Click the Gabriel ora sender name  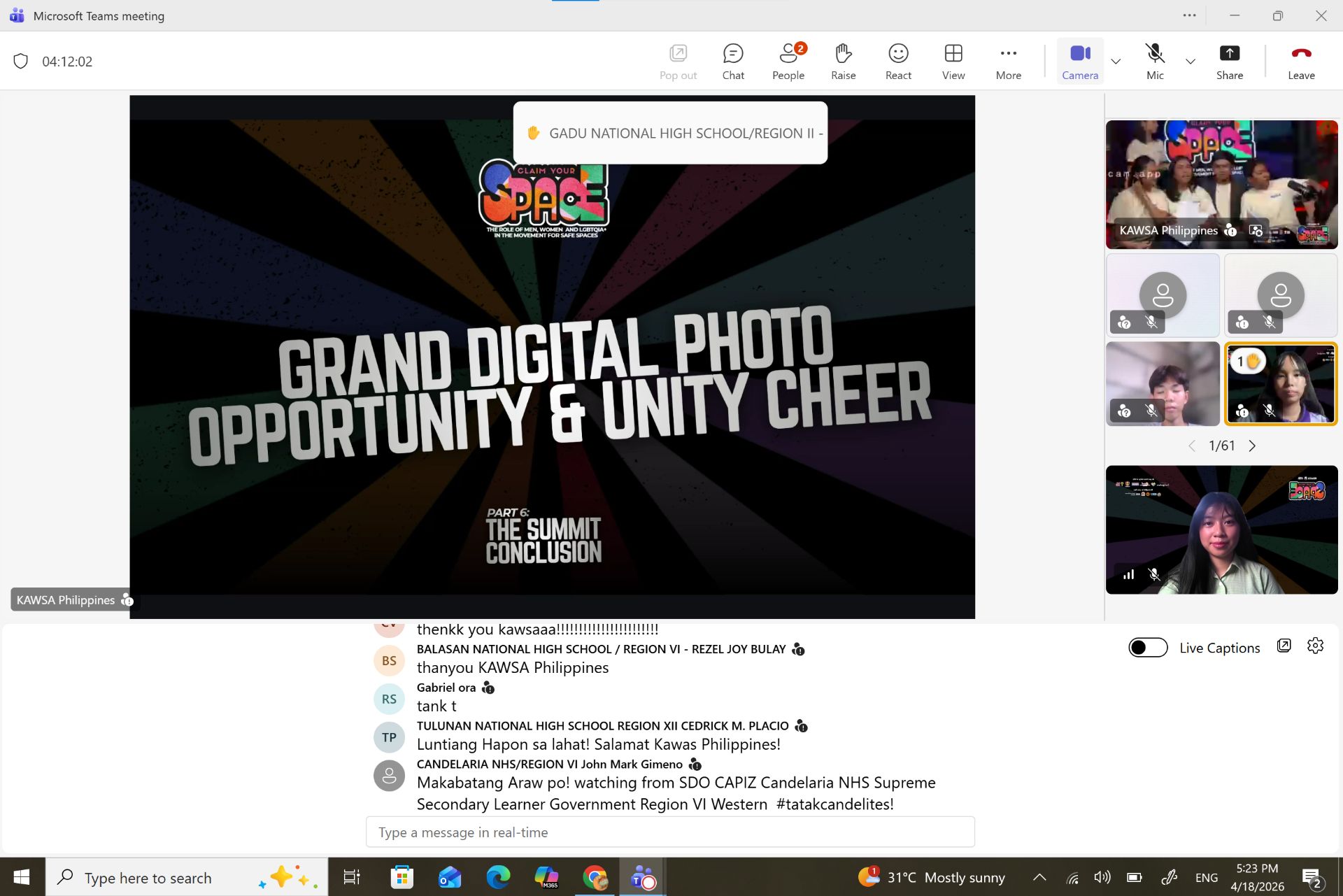click(x=446, y=688)
